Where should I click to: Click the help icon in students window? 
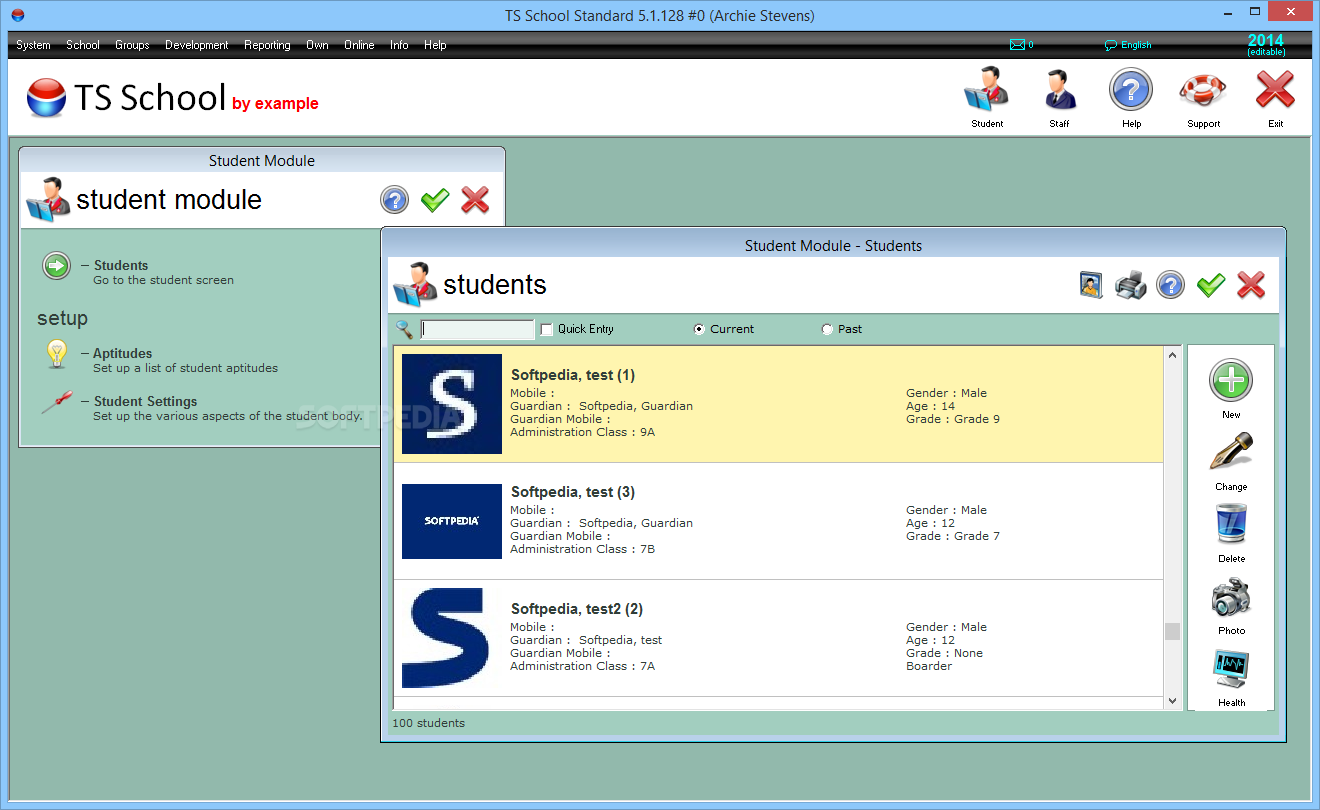point(1171,285)
